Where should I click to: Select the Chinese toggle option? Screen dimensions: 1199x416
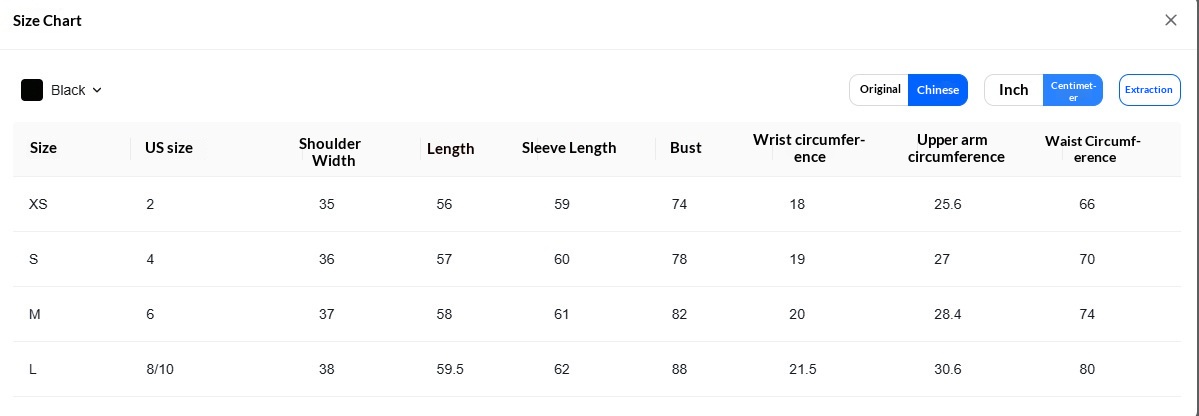(x=937, y=89)
